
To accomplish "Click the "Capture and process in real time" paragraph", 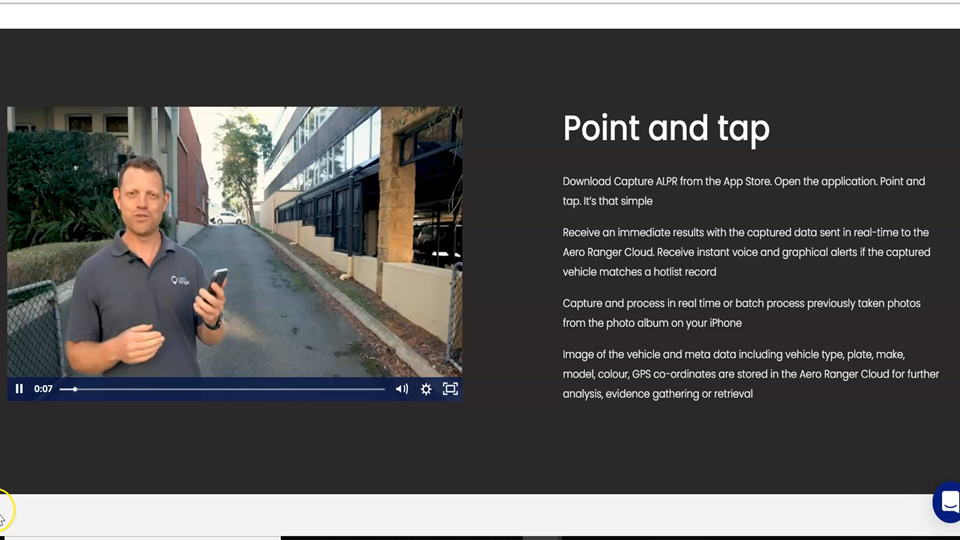I will coord(741,313).
